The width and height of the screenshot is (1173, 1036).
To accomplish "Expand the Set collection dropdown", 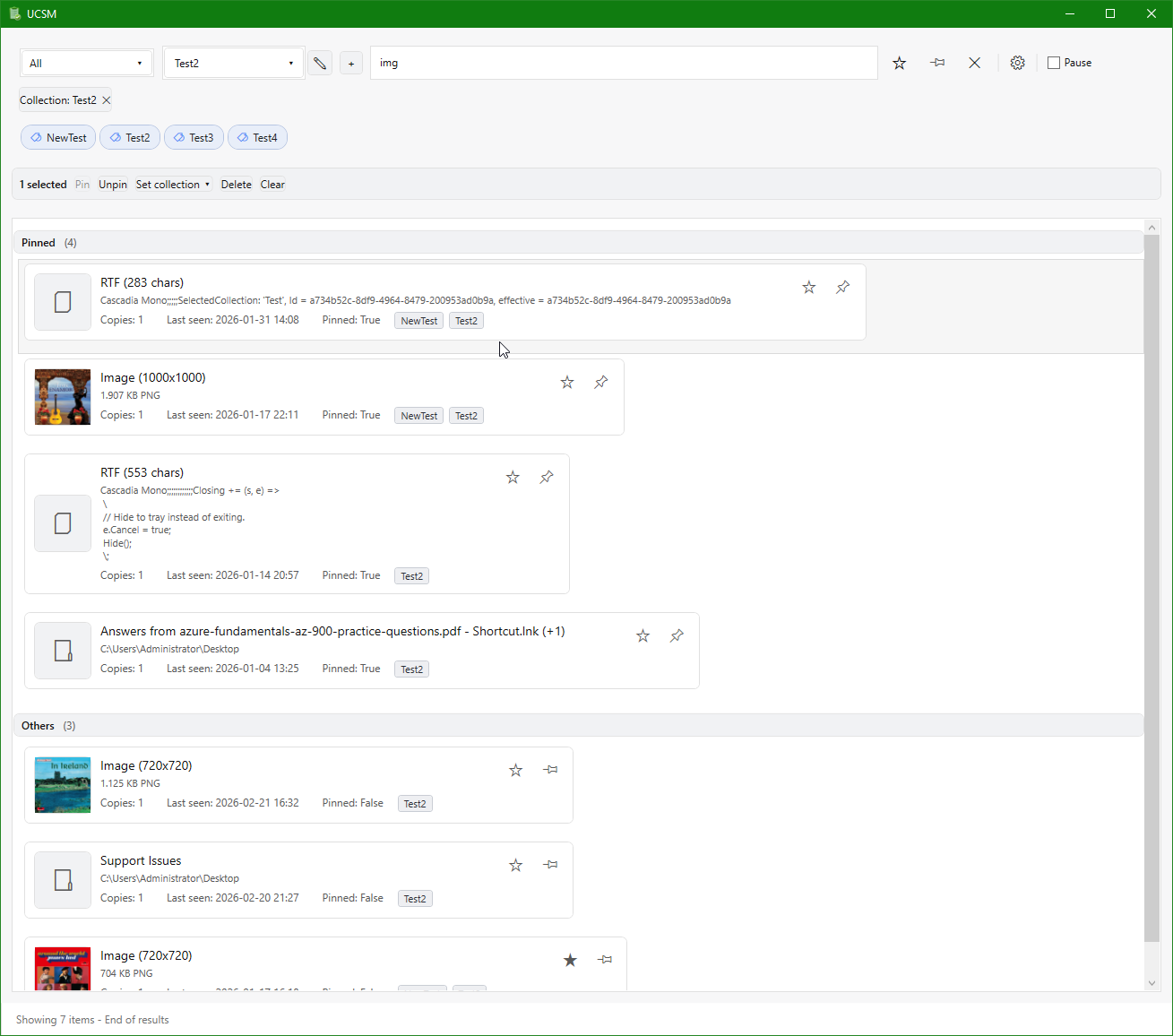I will pyautogui.click(x=173, y=185).
